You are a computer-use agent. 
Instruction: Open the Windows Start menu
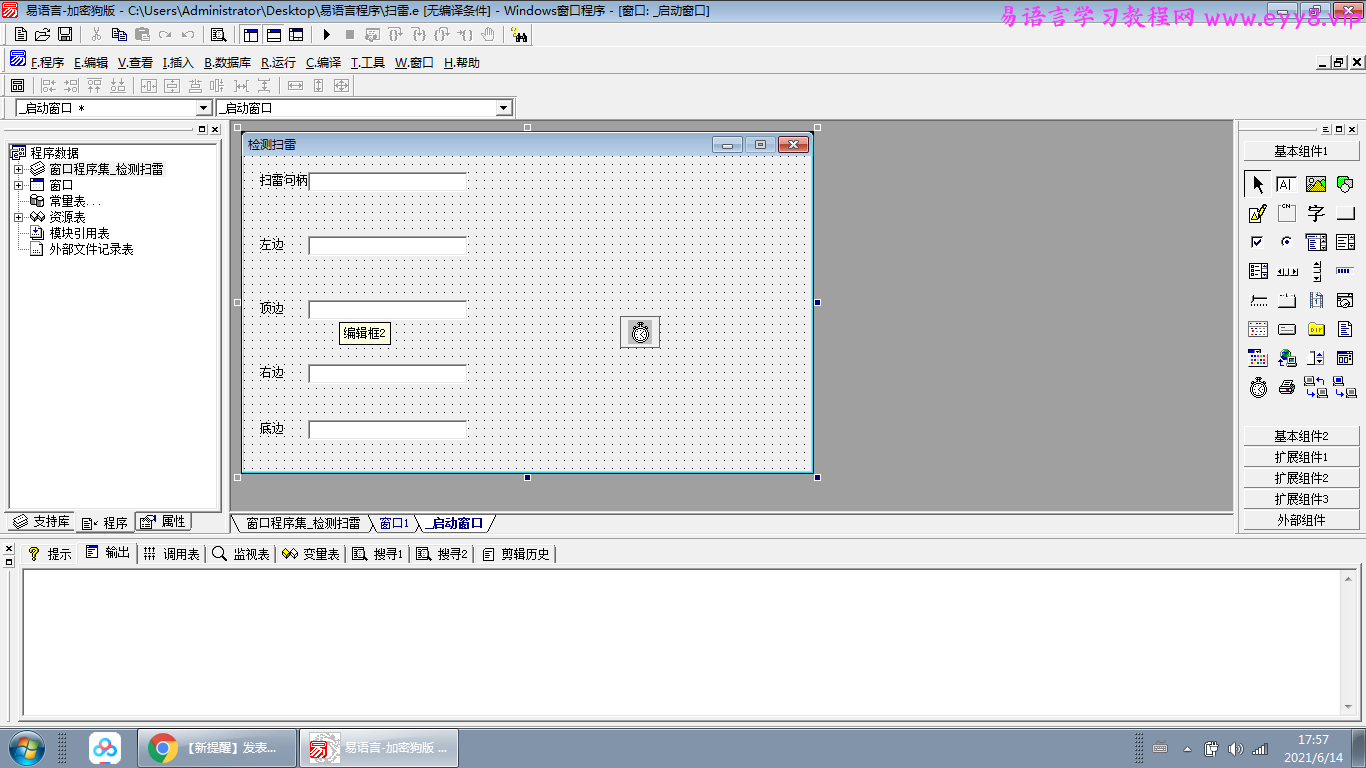(x=25, y=747)
